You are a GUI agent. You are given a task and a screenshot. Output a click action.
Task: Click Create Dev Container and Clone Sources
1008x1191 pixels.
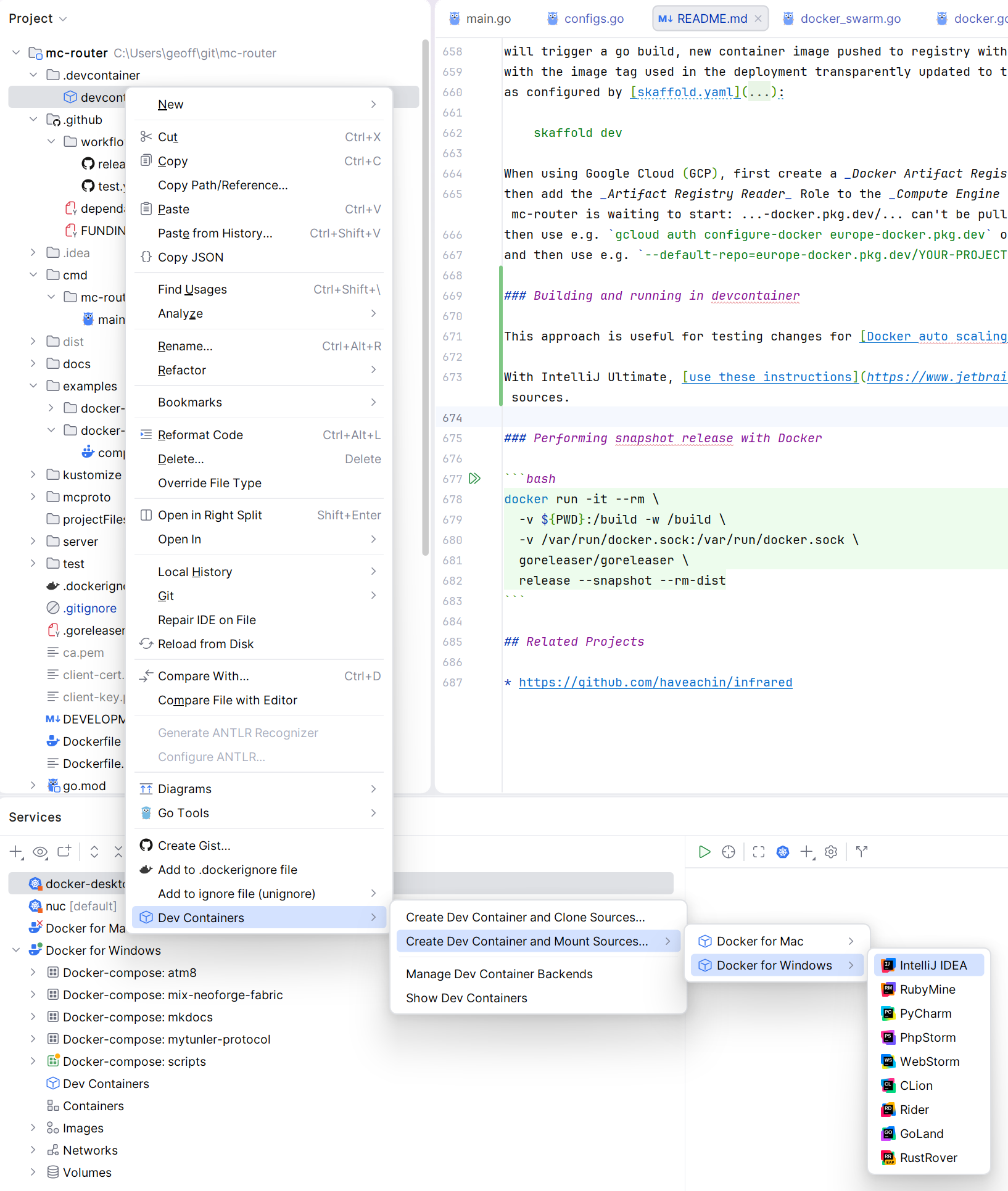(x=539, y=917)
